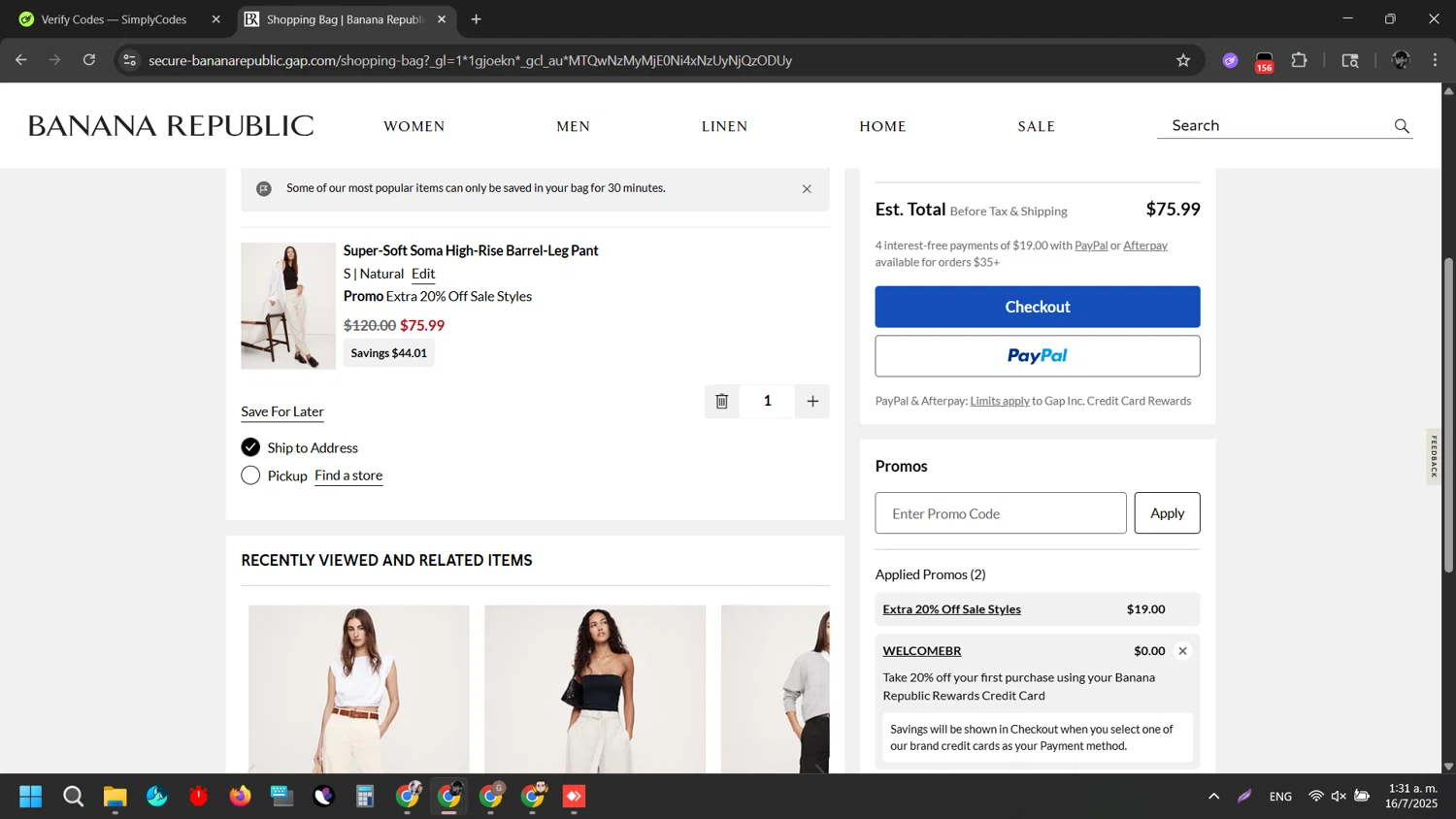The height and width of the screenshot is (819, 1456).
Task: Open Chrome three-dot menu
Action: (x=1435, y=60)
